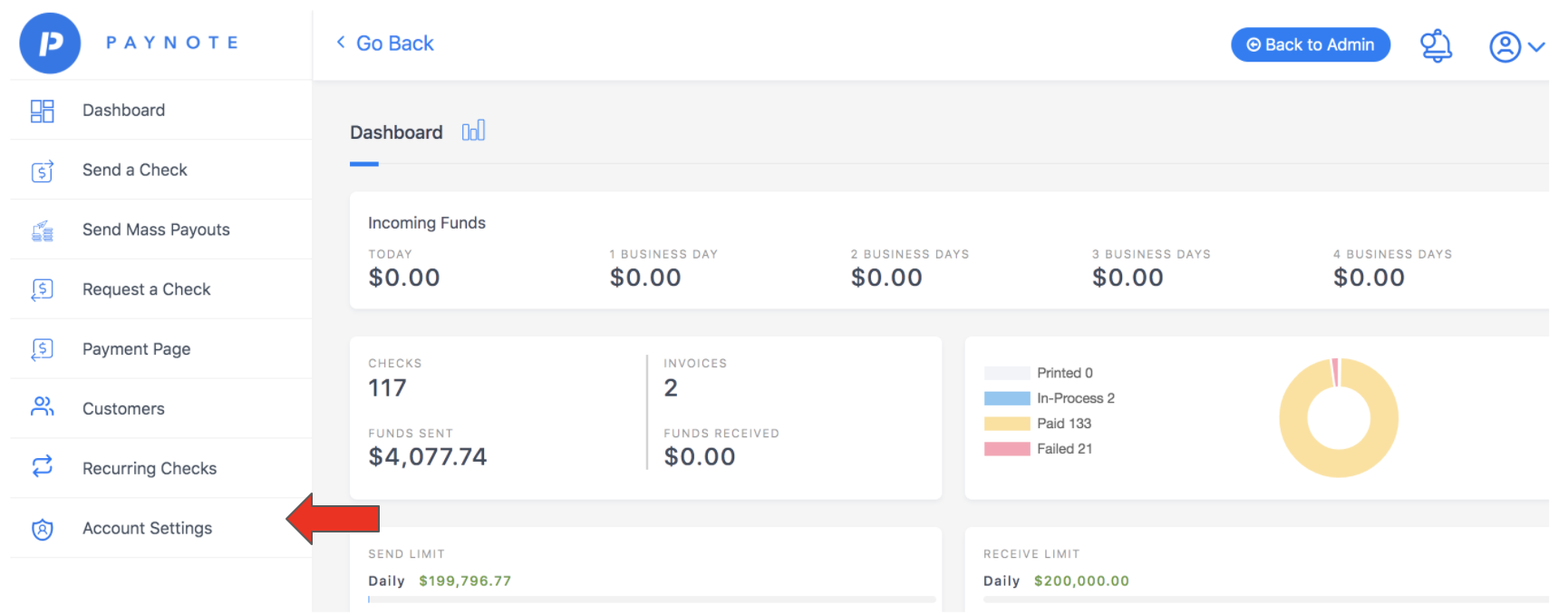This screenshot has width=1568, height=615.
Task: Open Request a Check menu item
Action: click(146, 289)
